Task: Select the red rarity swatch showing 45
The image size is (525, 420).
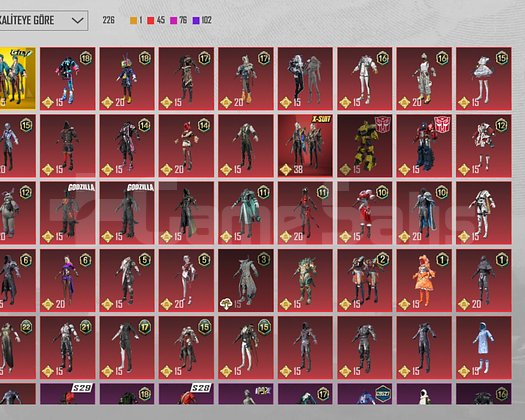Action: tap(151, 20)
